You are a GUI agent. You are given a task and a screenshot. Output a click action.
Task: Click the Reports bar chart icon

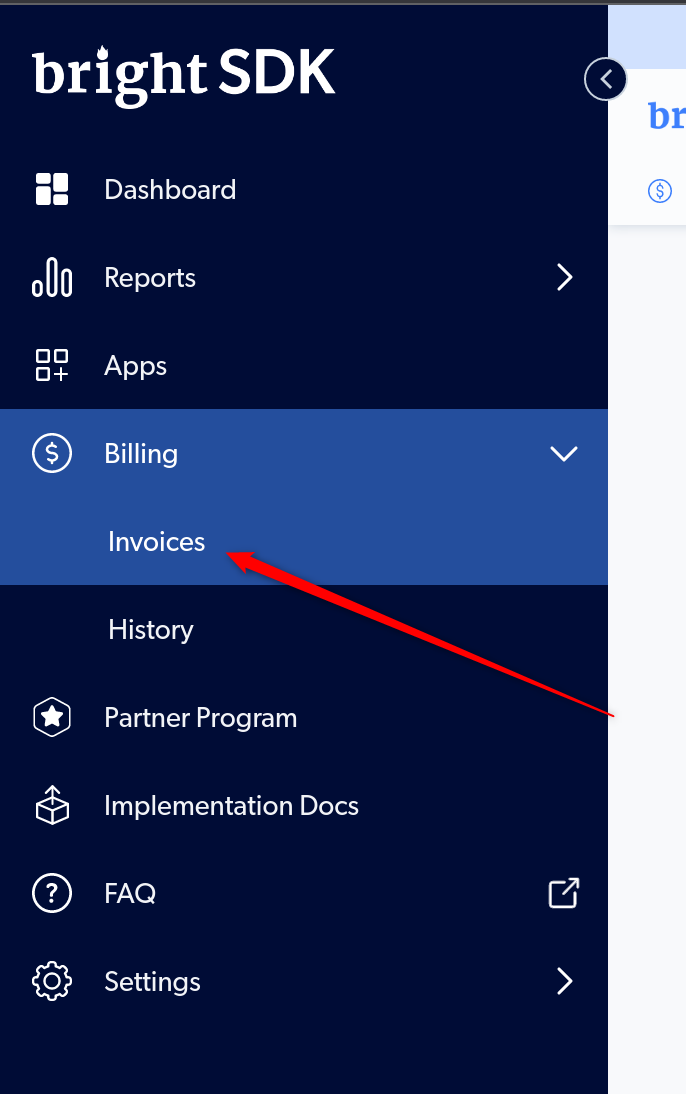click(52, 277)
